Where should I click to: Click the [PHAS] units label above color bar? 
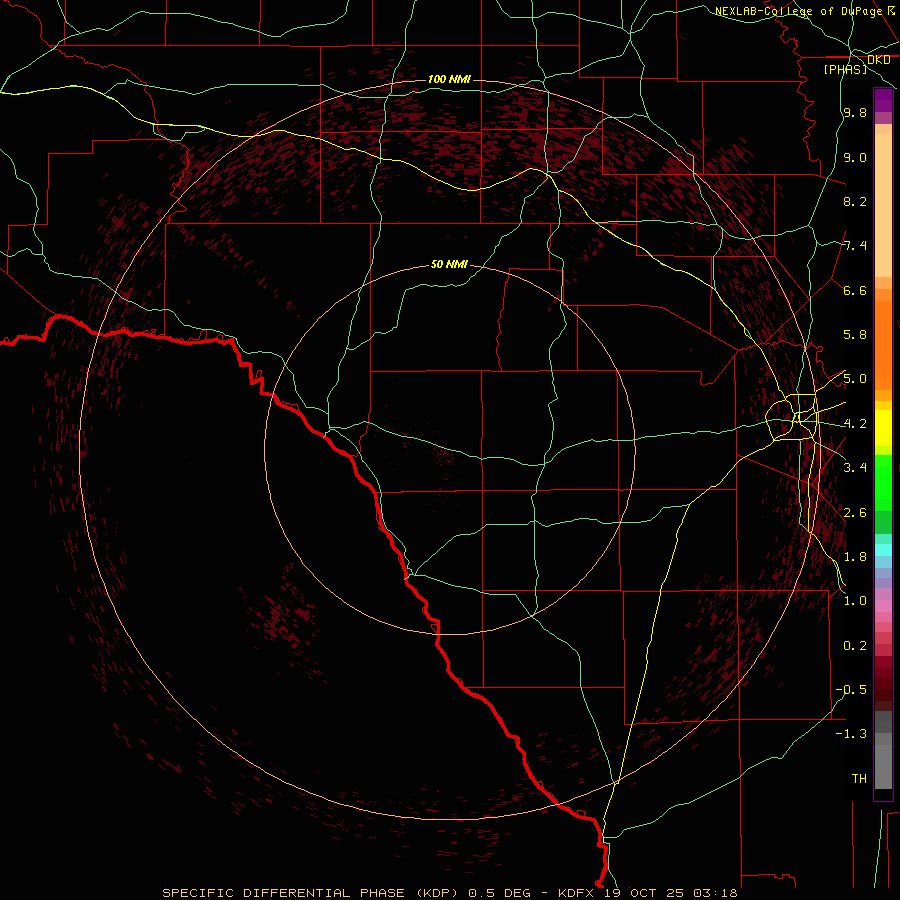coord(845,69)
